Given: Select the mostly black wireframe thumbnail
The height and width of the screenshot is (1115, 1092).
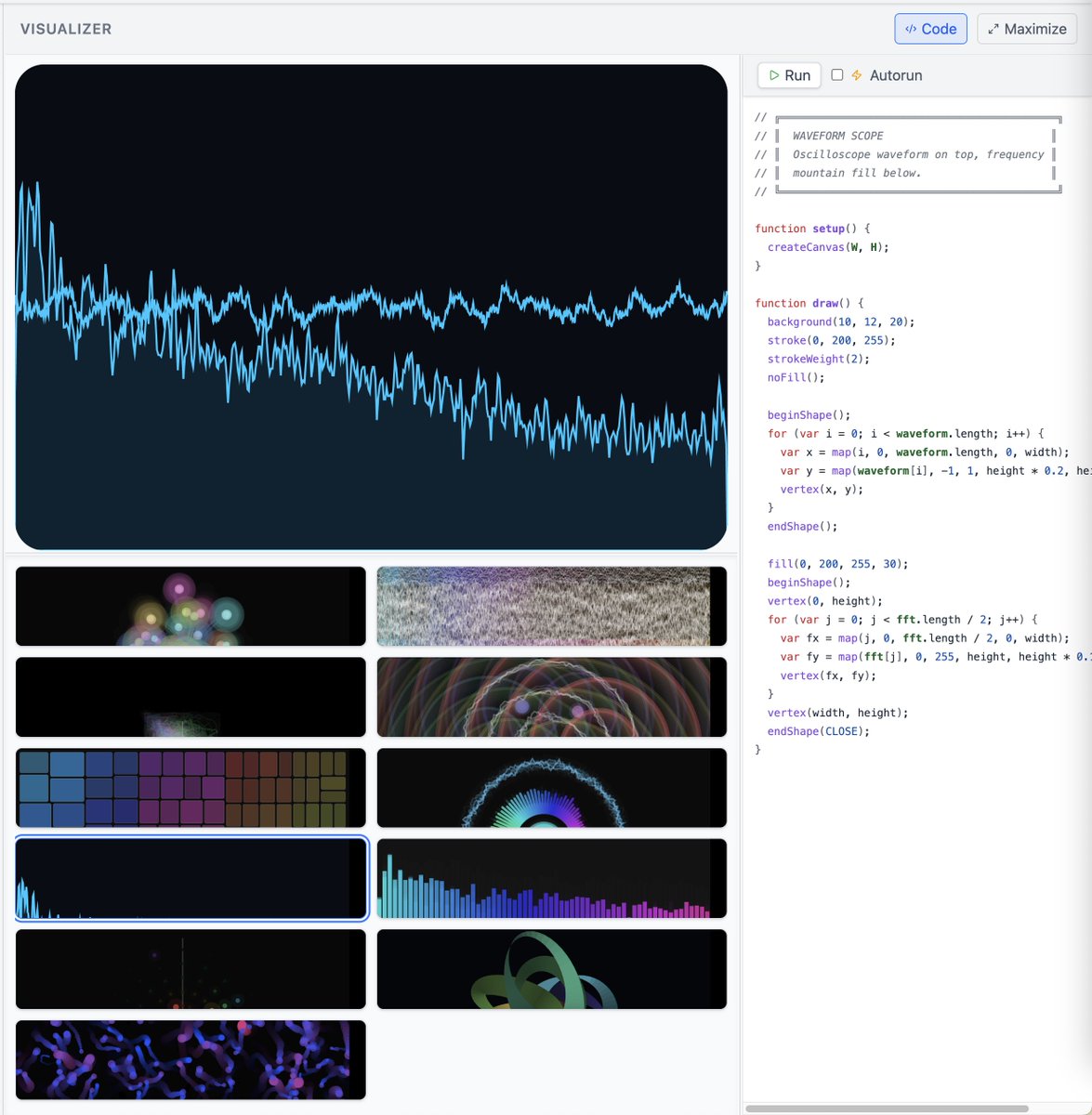Looking at the screenshot, I should pyautogui.click(x=191, y=697).
